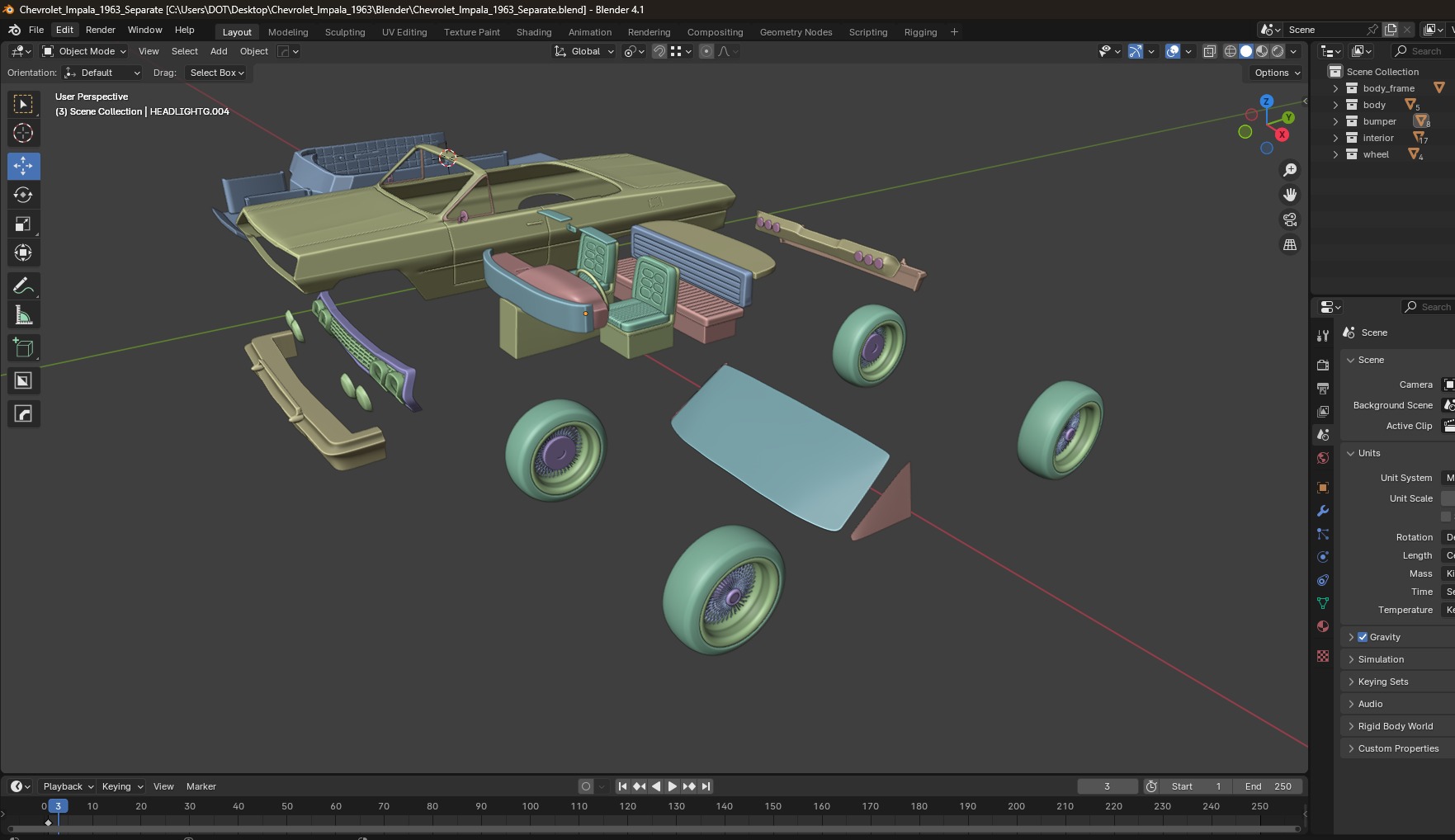Switch to Material Preview shading

pos(1262,51)
